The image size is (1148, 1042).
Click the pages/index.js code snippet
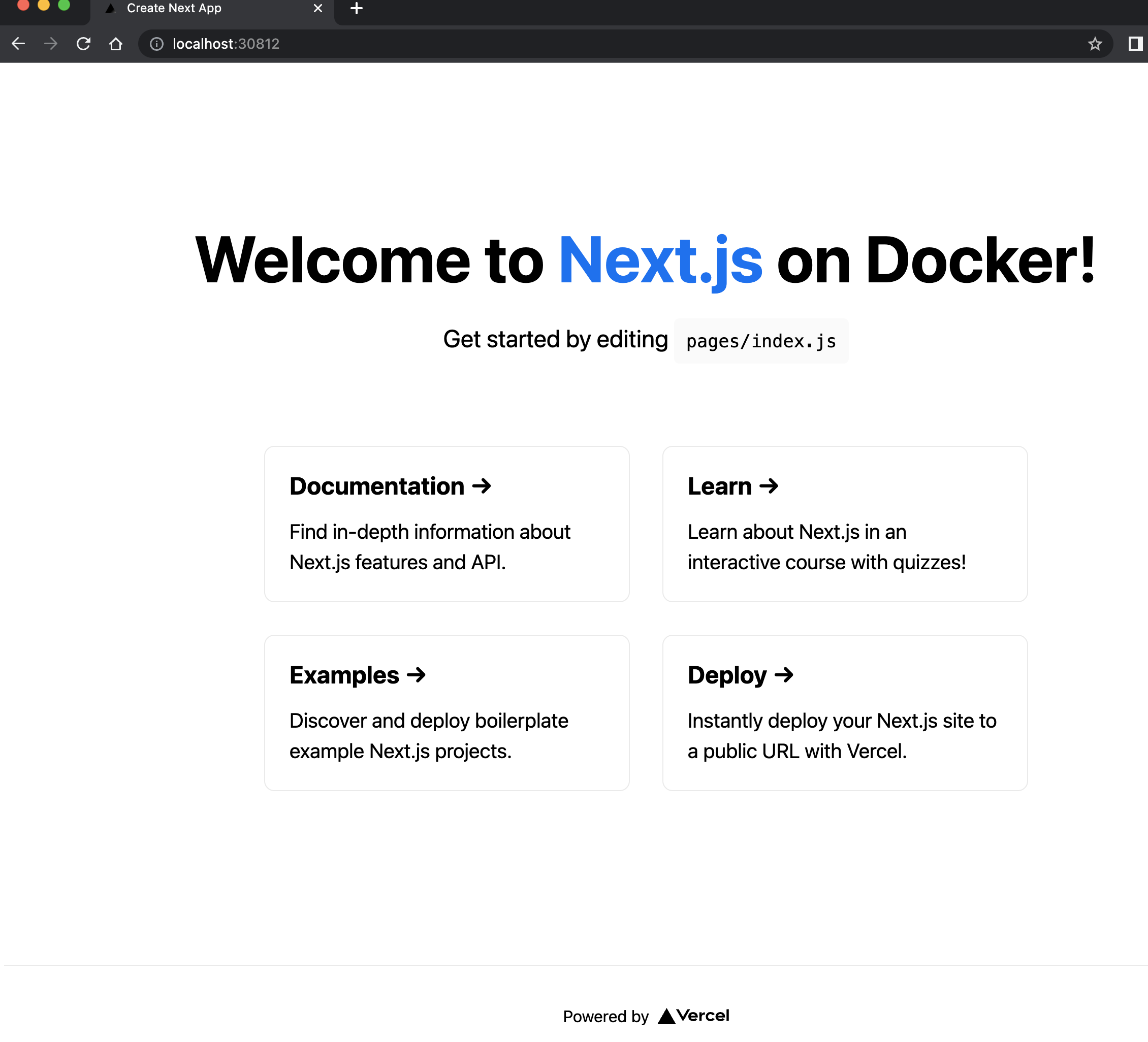(x=761, y=341)
